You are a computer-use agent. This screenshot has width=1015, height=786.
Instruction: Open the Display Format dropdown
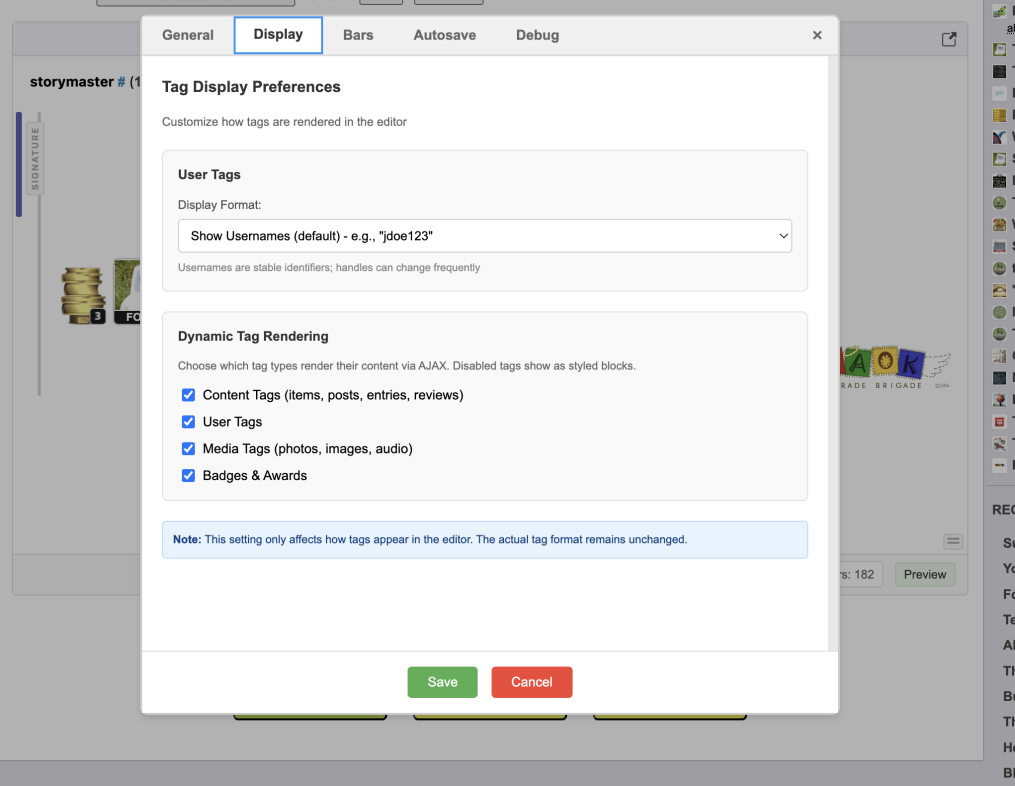(x=485, y=236)
